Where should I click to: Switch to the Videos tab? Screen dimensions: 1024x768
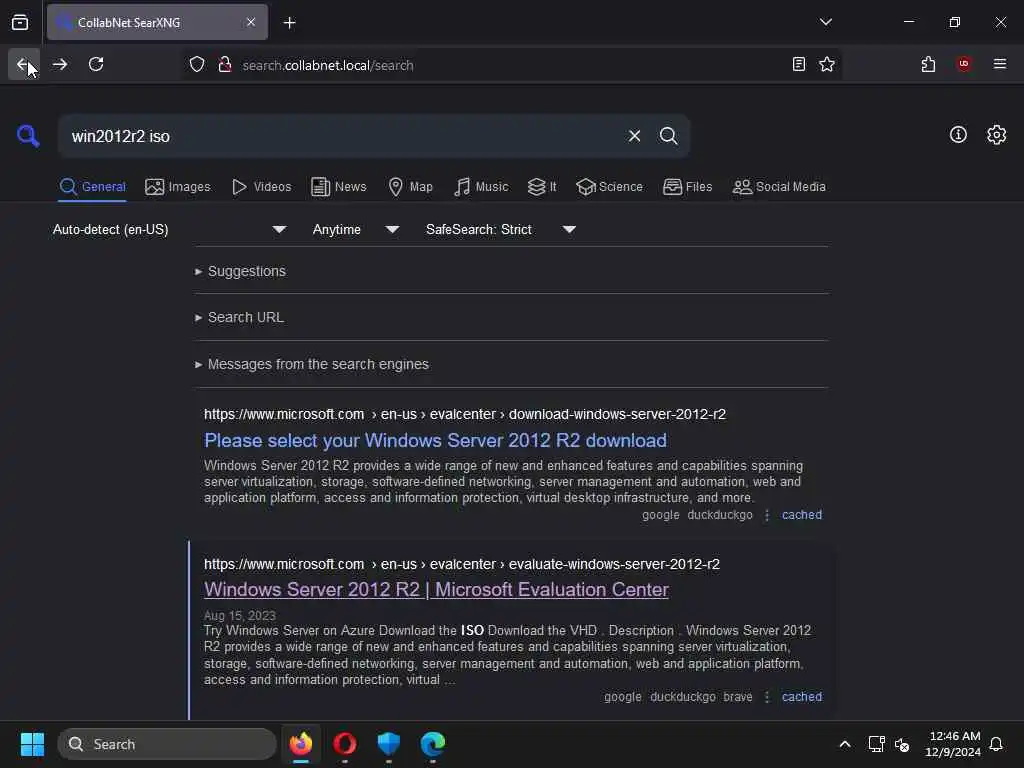pyautogui.click(x=262, y=187)
